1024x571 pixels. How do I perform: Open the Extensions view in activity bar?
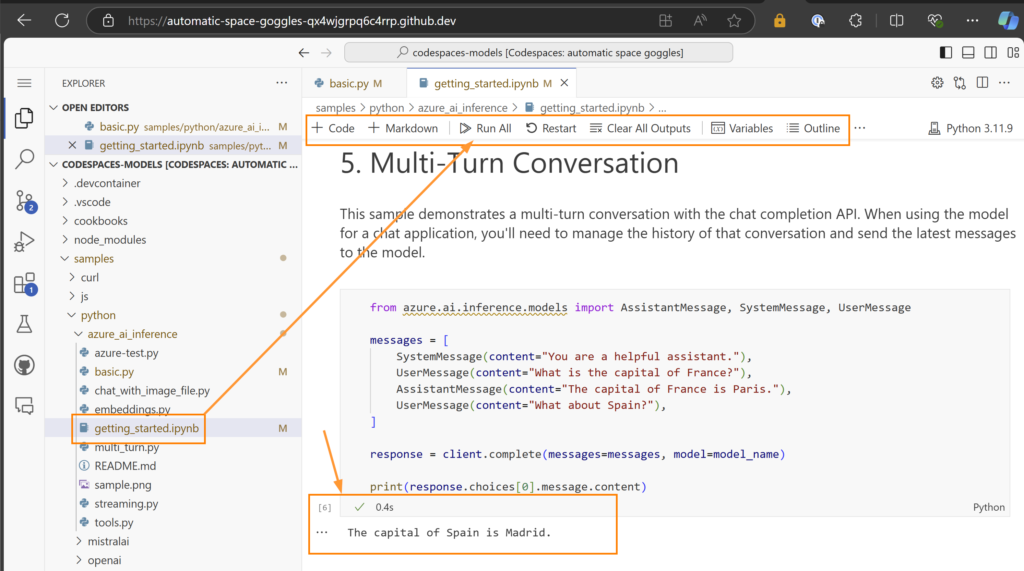[x=25, y=284]
